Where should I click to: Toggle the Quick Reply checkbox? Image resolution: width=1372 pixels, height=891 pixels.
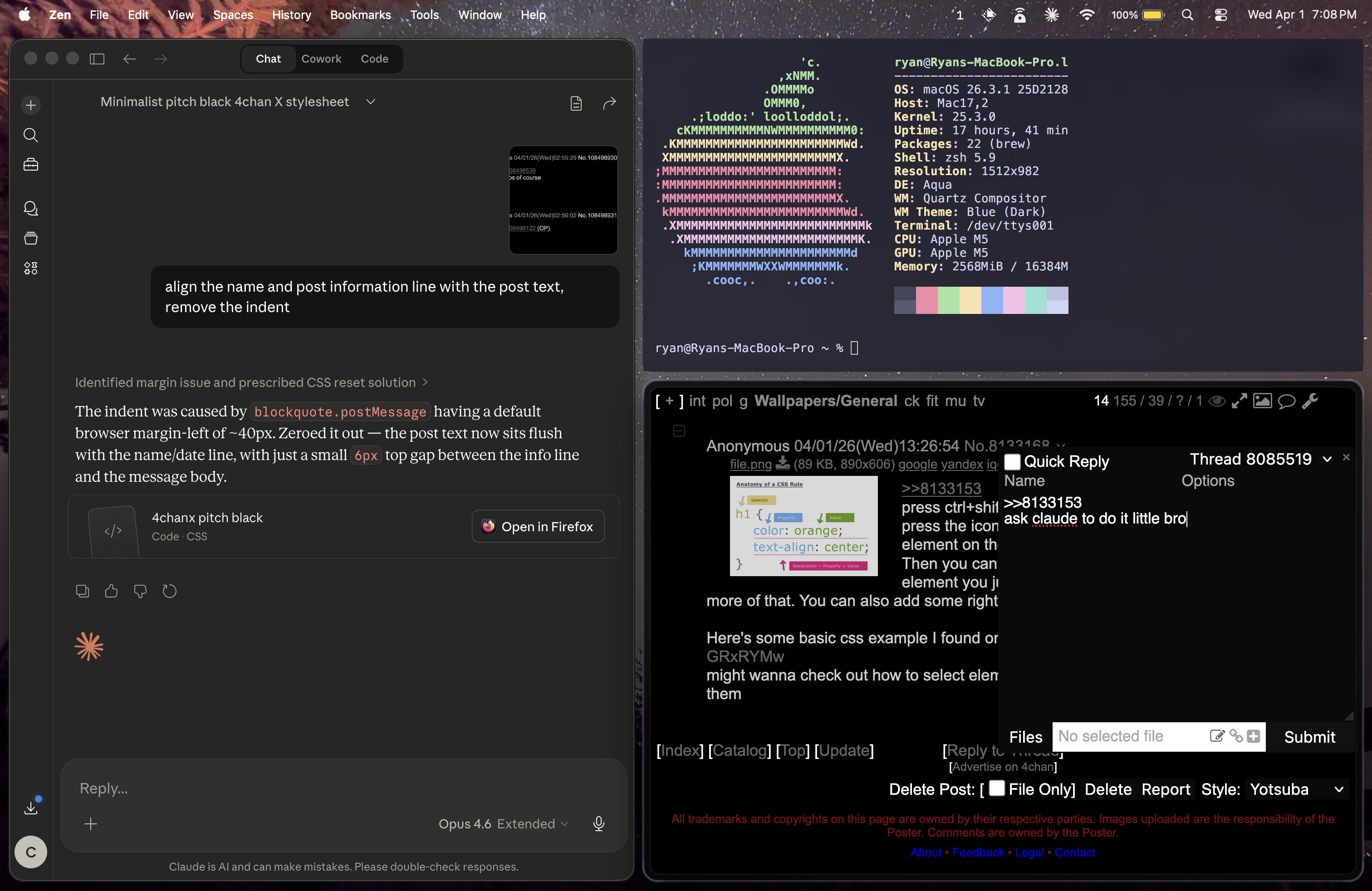click(x=1012, y=462)
